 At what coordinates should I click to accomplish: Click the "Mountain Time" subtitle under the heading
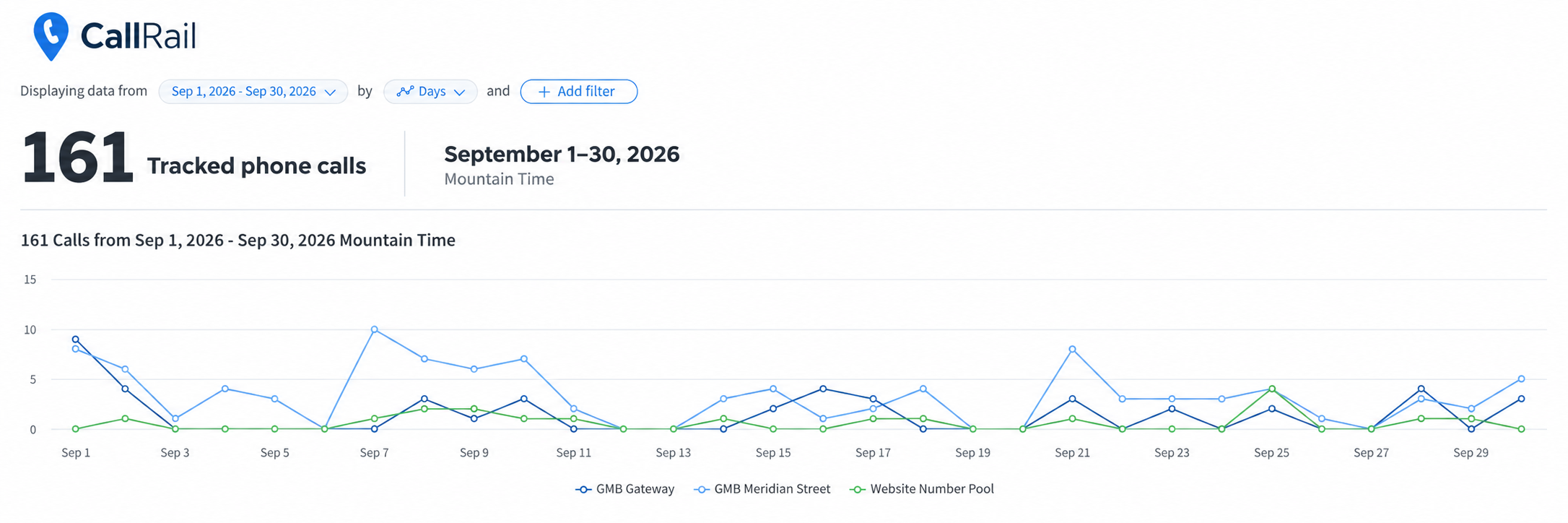499,179
